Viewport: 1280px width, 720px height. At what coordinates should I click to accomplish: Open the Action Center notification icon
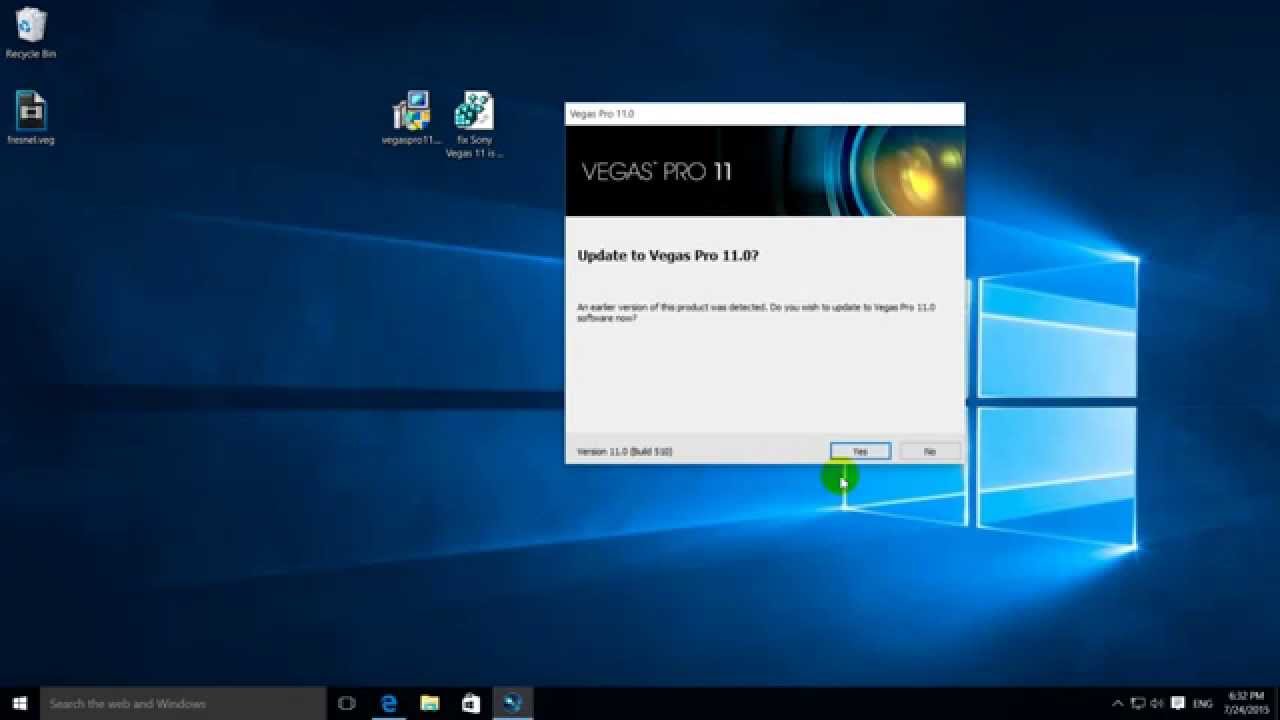pyautogui.click(x=1178, y=703)
